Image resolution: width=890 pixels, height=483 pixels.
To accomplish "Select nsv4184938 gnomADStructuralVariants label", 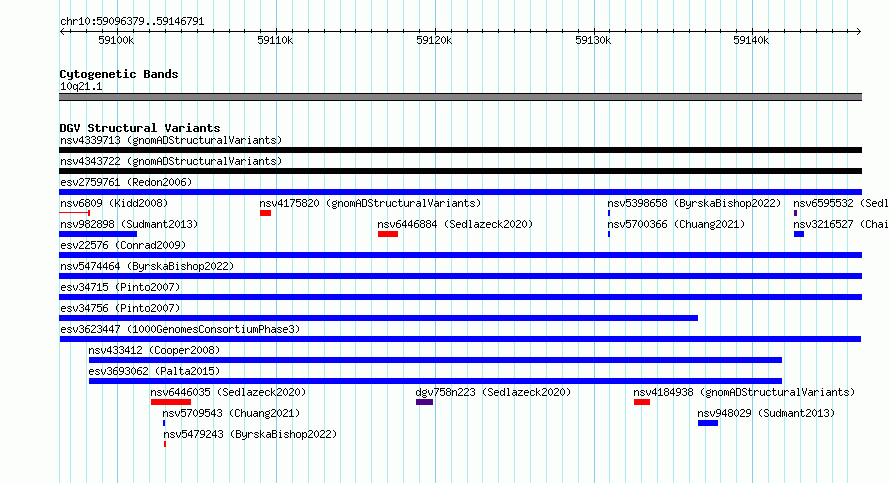I will click(x=744, y=392).
